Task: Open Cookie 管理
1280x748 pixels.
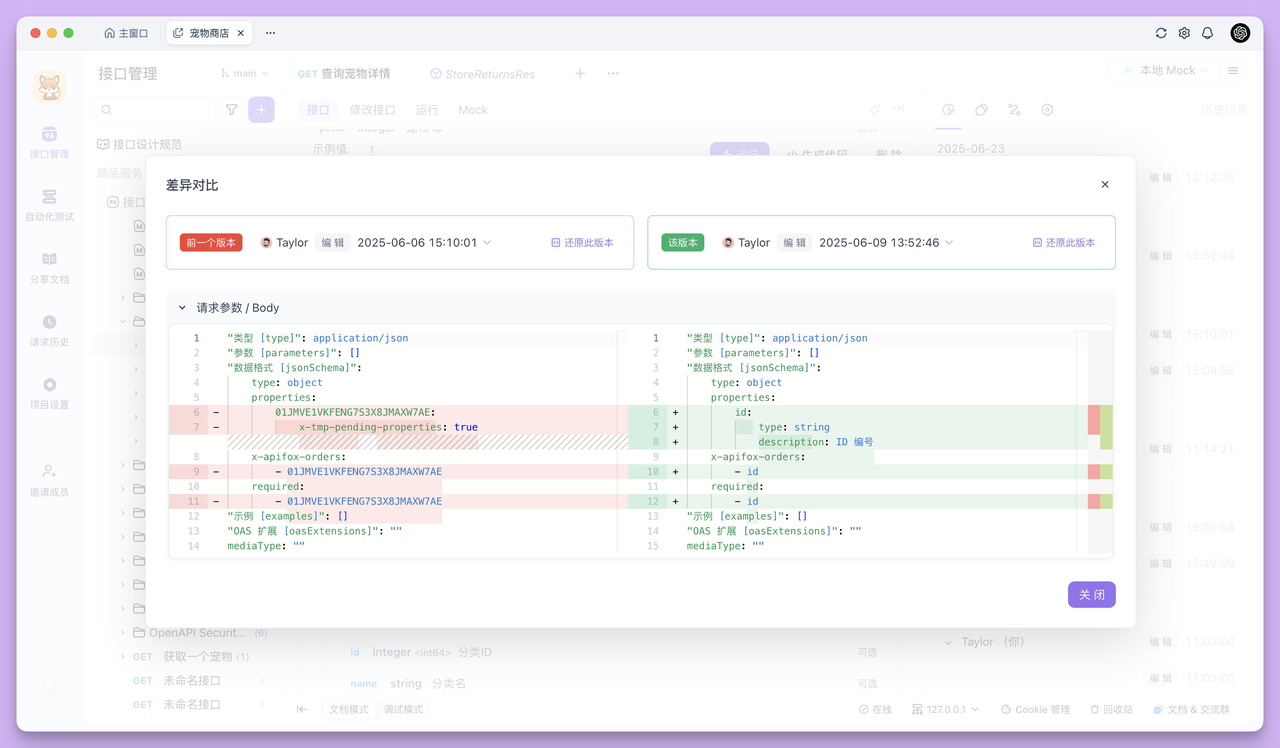Action: [x=1035, y=709]
